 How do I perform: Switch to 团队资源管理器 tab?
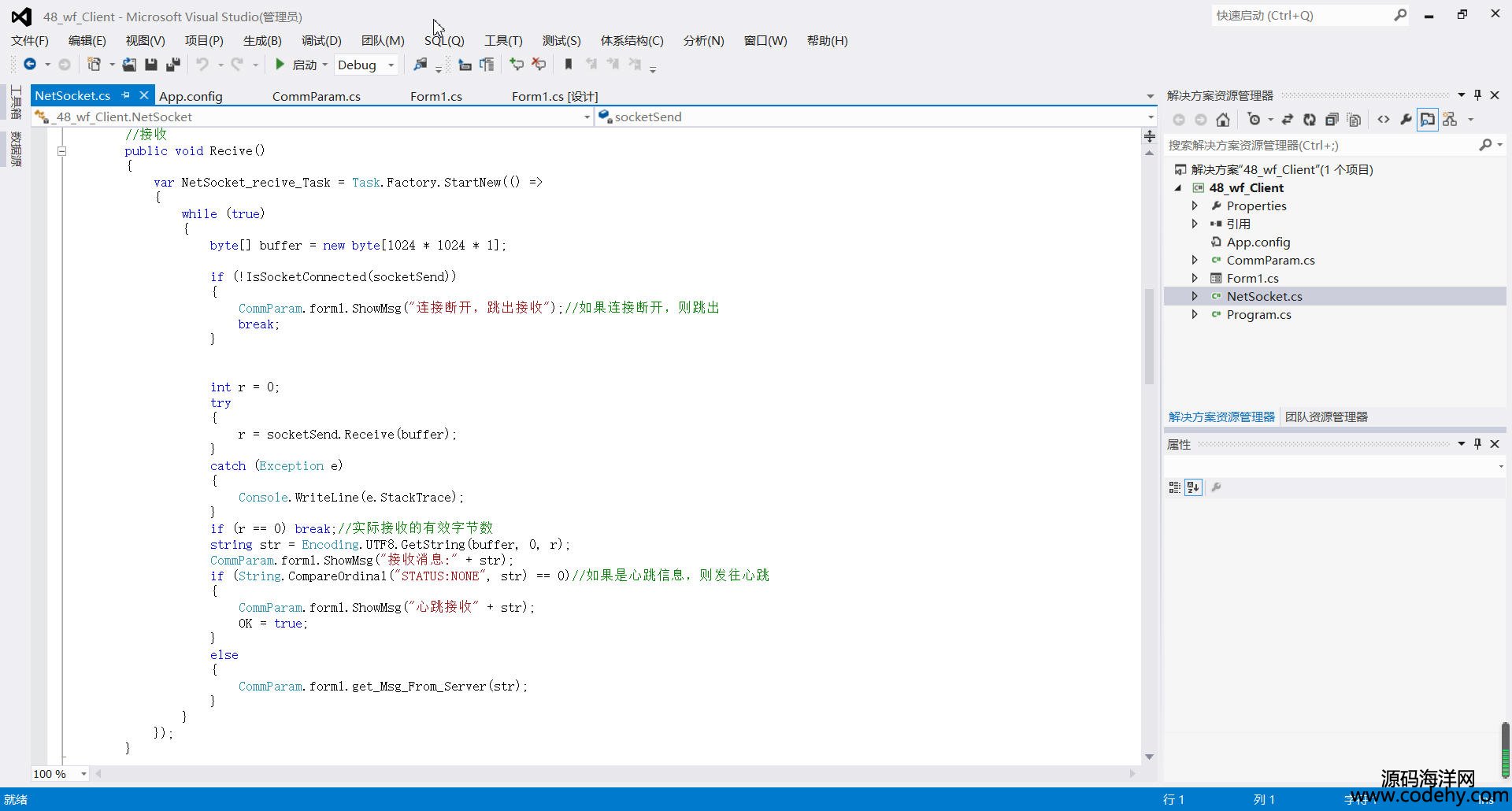[x=1326, y=417]
